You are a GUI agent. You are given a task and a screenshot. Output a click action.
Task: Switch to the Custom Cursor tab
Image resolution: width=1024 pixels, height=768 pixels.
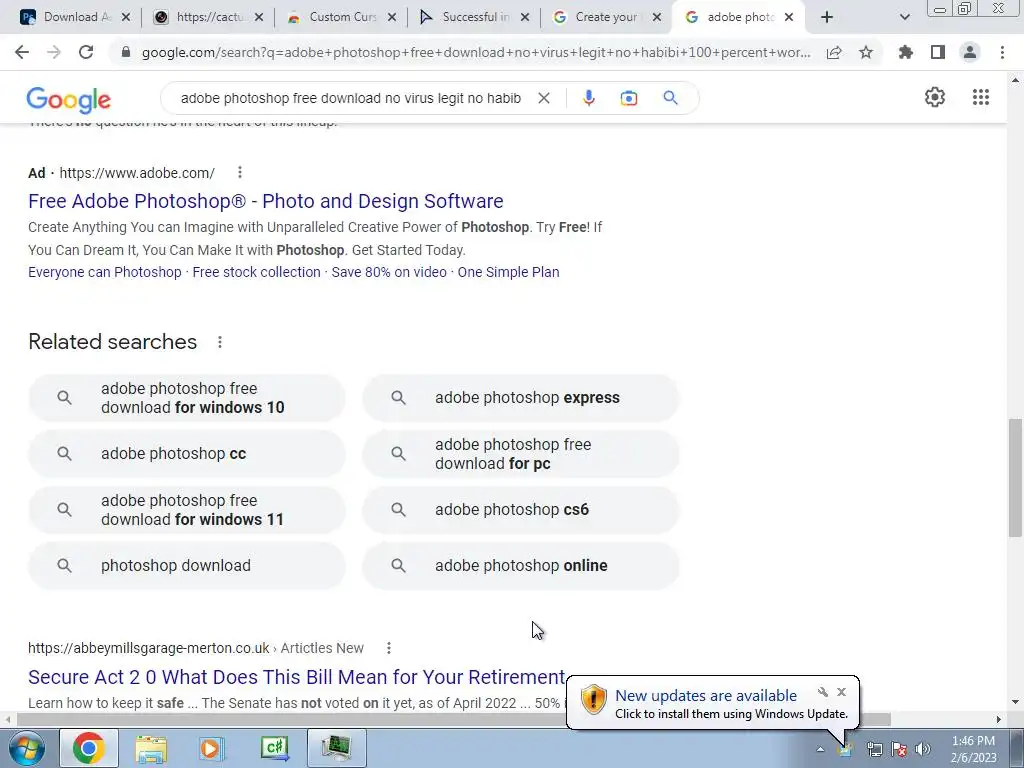click(341, 17)
